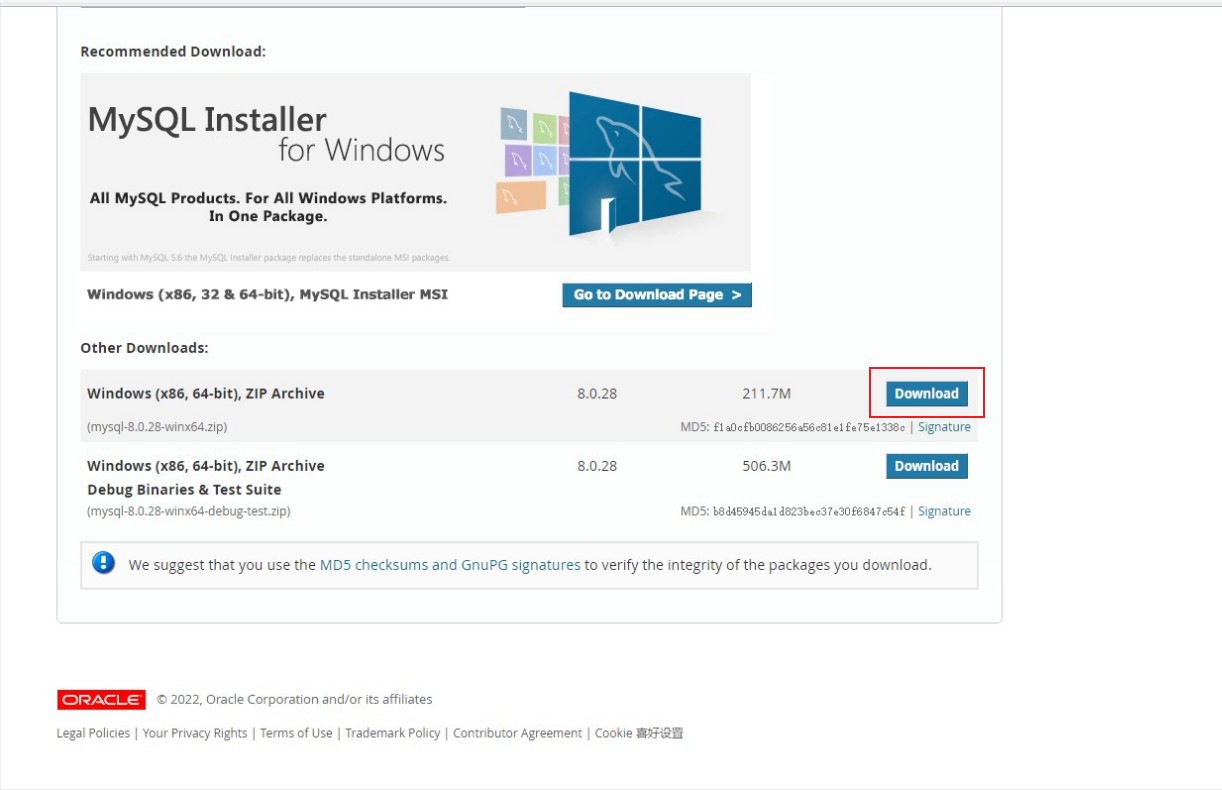Click the MySQL Installer for Windows banner
This screenshot has height=790, width=1222.
coord(415,172)
